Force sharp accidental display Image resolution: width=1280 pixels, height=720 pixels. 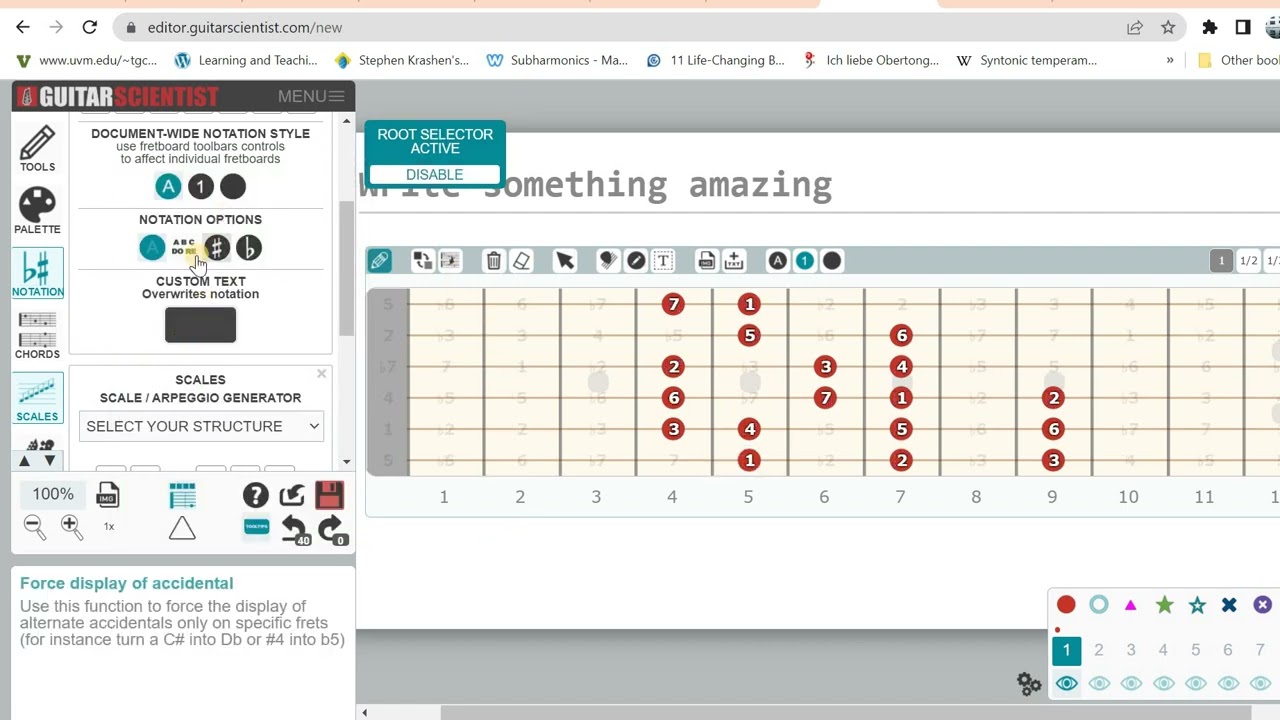point(216,247)
